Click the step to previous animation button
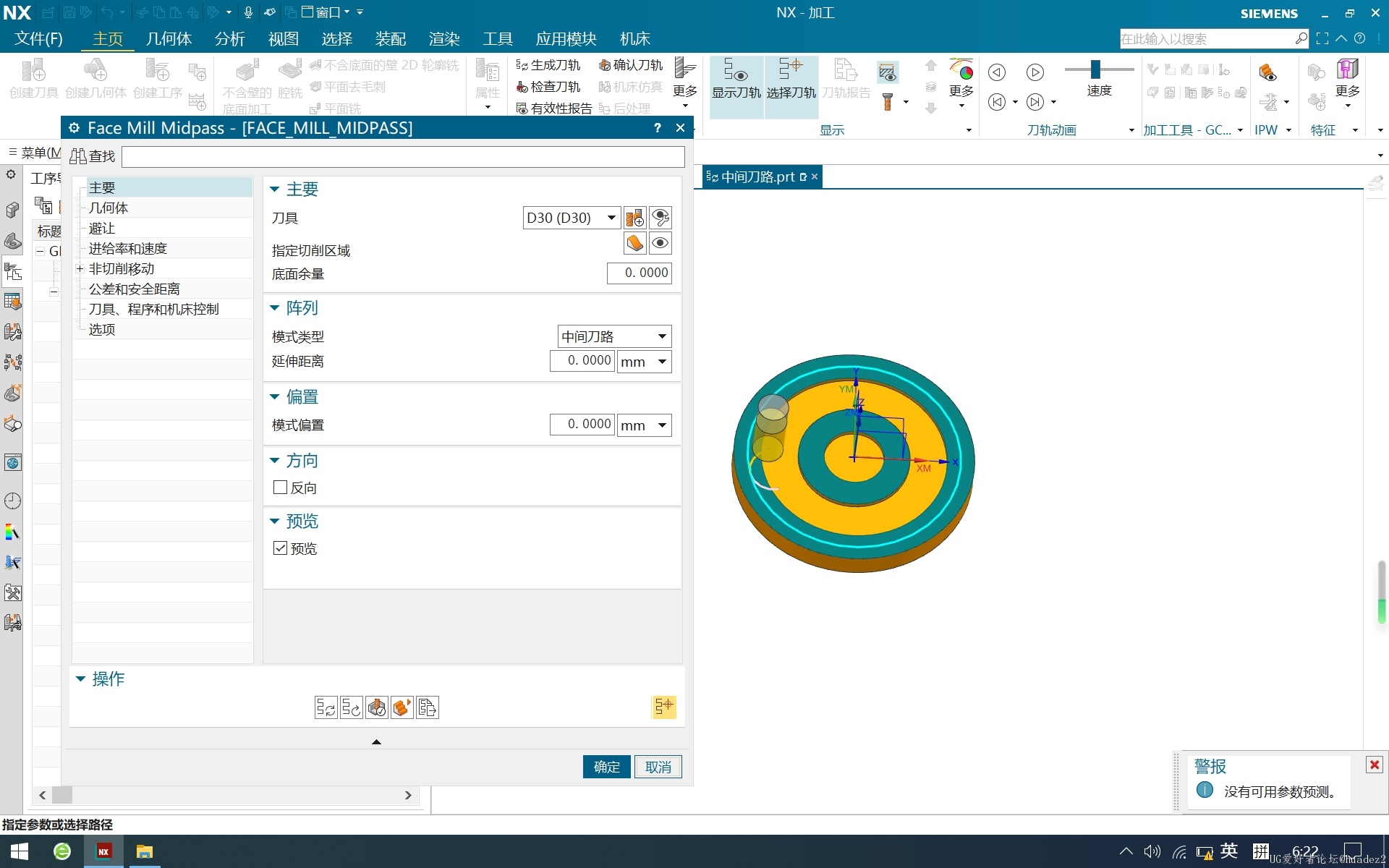Viewport: 1389px width, 868px height. click(x=997, y=102)
